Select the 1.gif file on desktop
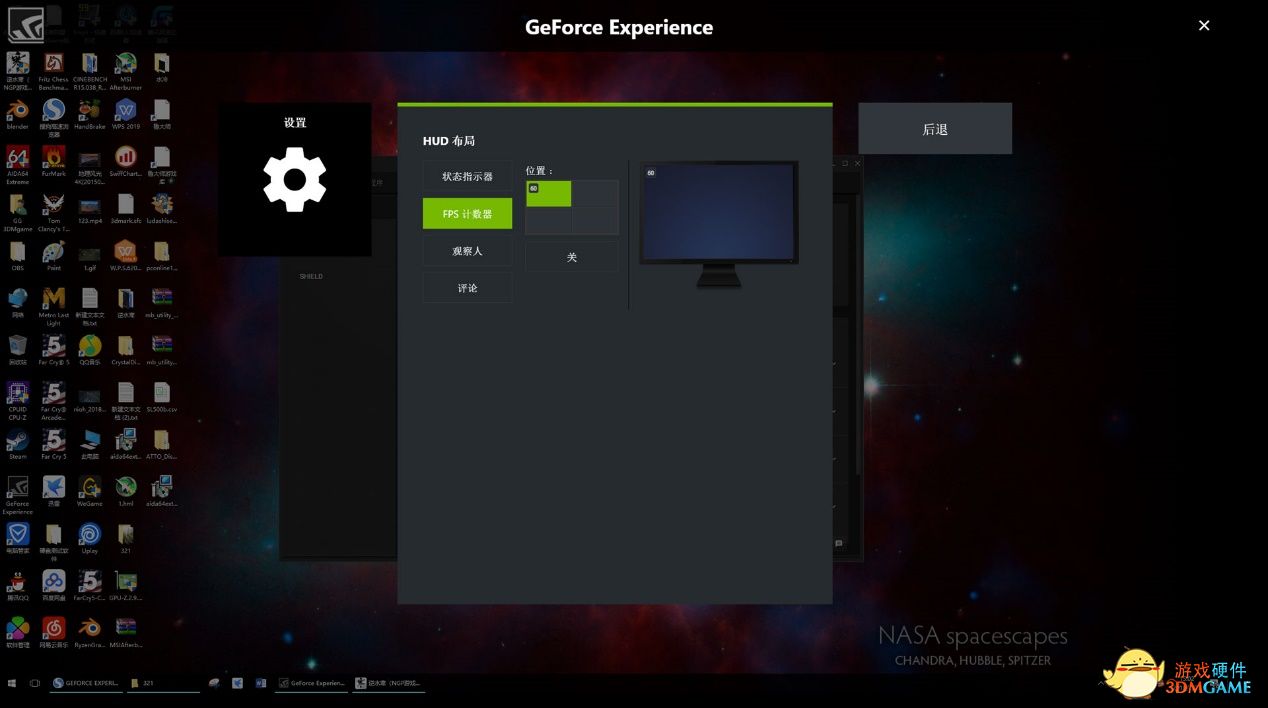 [x=90, y=257]
